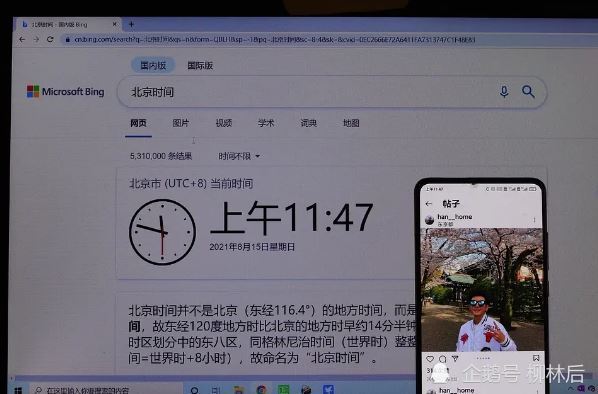The width and height of the screenshot is (598, 394).
Task: Click the 5,310,000 条结果 count text
Action: pos(161,156)
